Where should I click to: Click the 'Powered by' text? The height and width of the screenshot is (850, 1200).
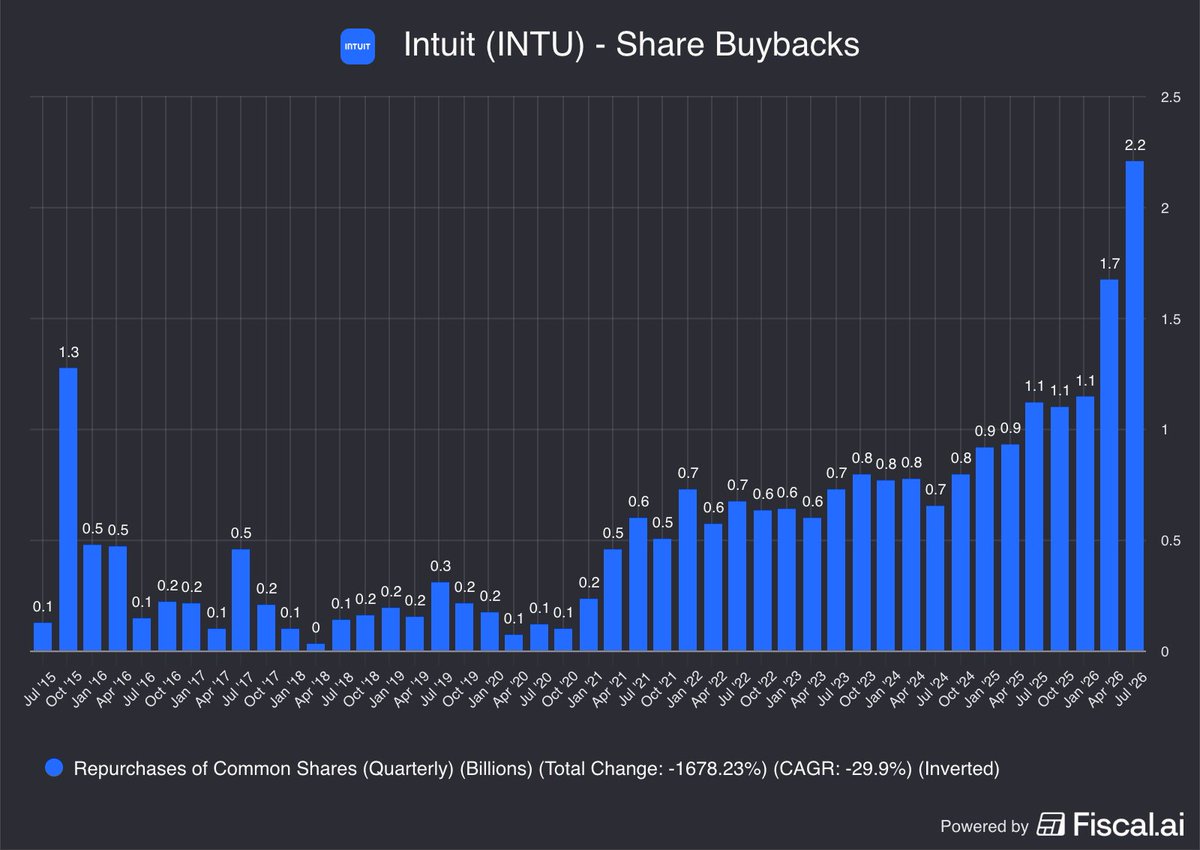click(x=984, y=826)
